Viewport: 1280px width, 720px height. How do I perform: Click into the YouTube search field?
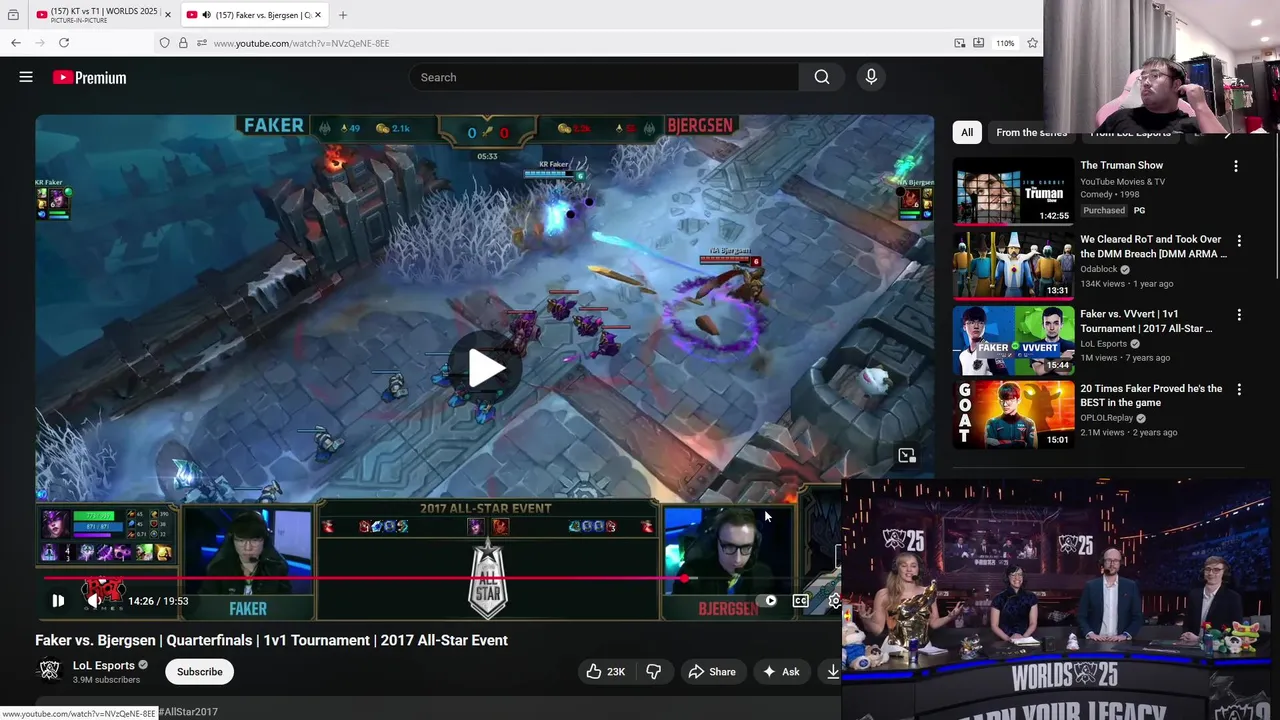pos(604,77)
